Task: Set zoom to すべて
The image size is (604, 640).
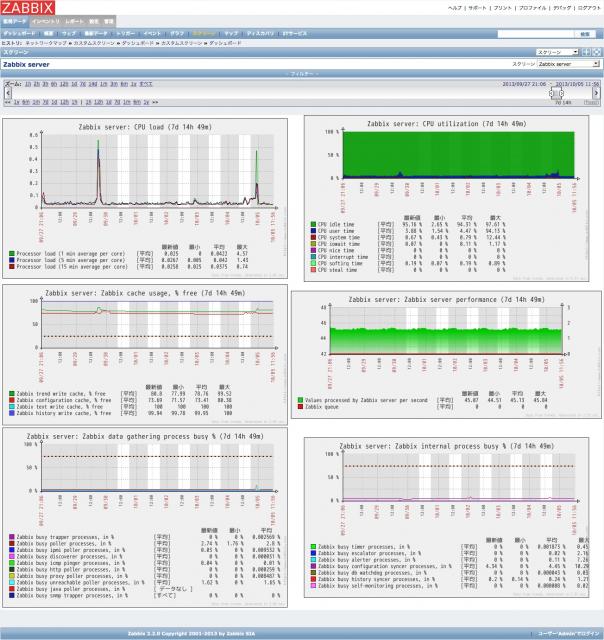Action: click(x=146, y=84)
